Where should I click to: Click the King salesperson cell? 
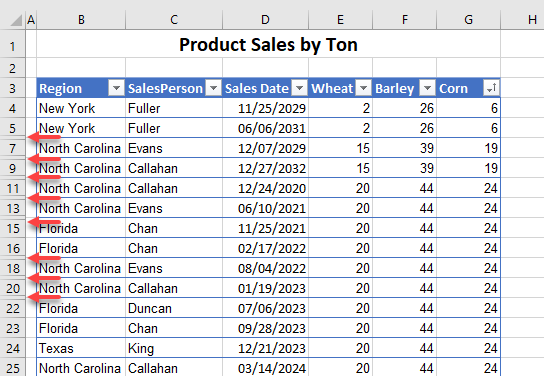click(x=174, y=348)
